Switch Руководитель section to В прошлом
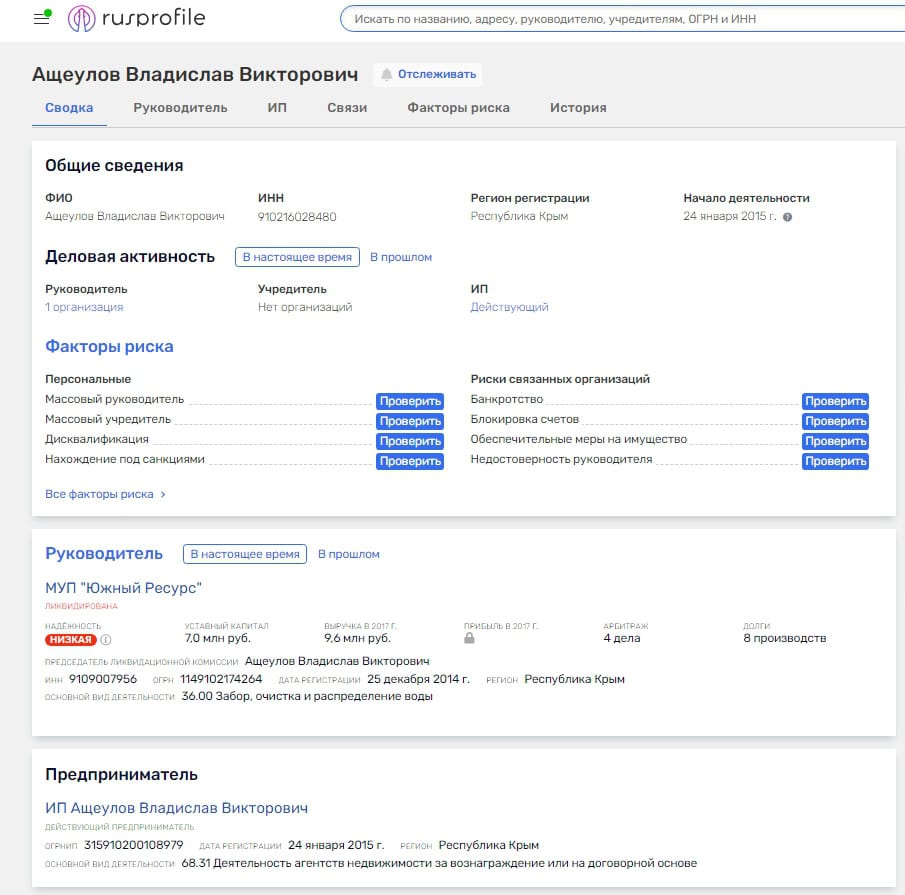This screenshot has width=905, height=895. point(349,554)
